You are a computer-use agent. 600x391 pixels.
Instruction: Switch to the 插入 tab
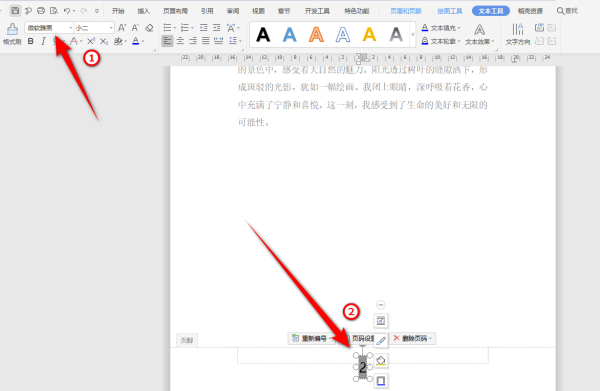(143, 11)
